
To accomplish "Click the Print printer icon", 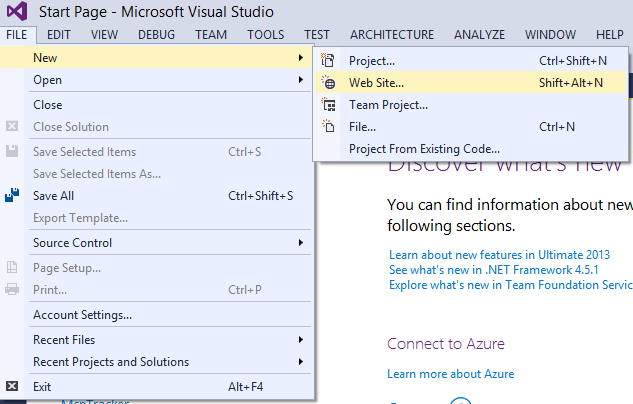I will pyautogui.click(x=12, y=290).
